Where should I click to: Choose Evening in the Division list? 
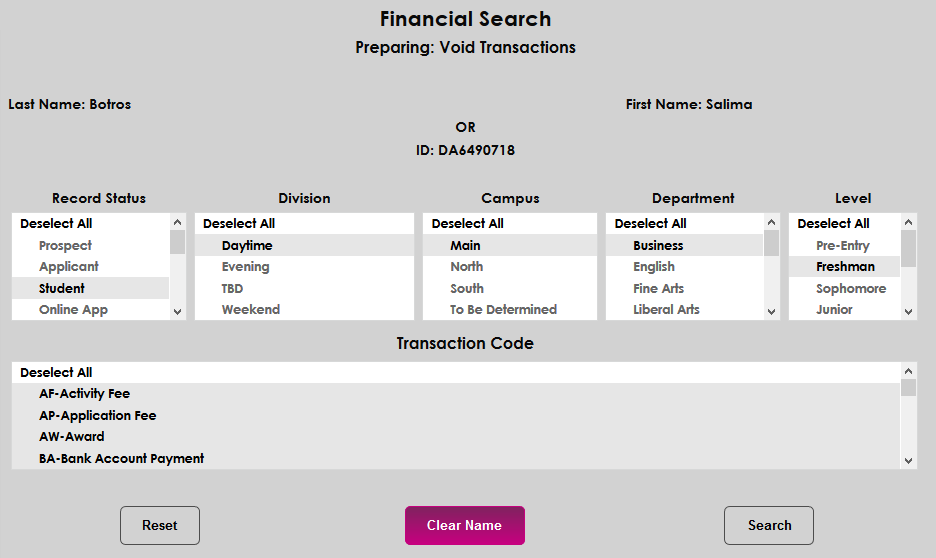(246, 267)
